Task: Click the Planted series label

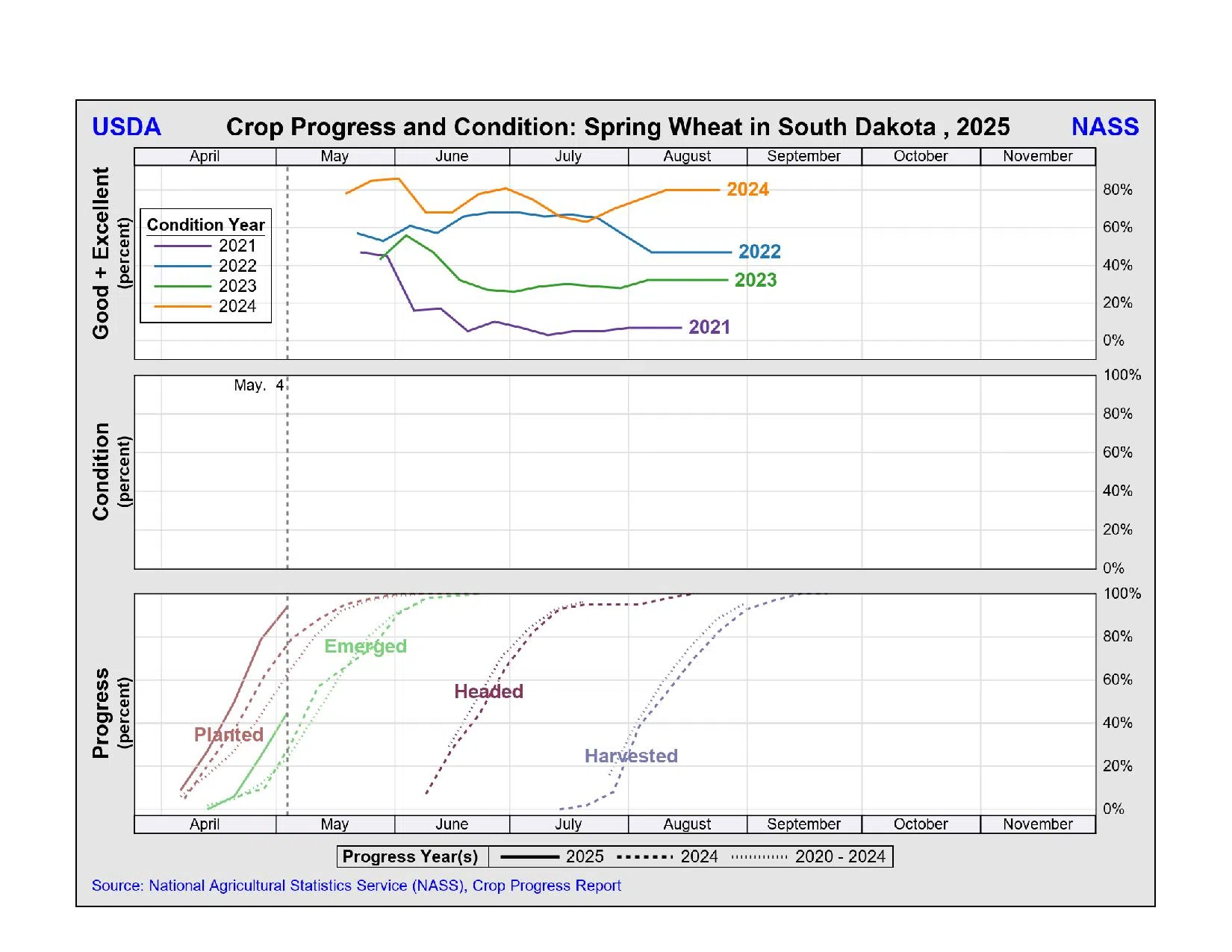Action: click(228, 735)
